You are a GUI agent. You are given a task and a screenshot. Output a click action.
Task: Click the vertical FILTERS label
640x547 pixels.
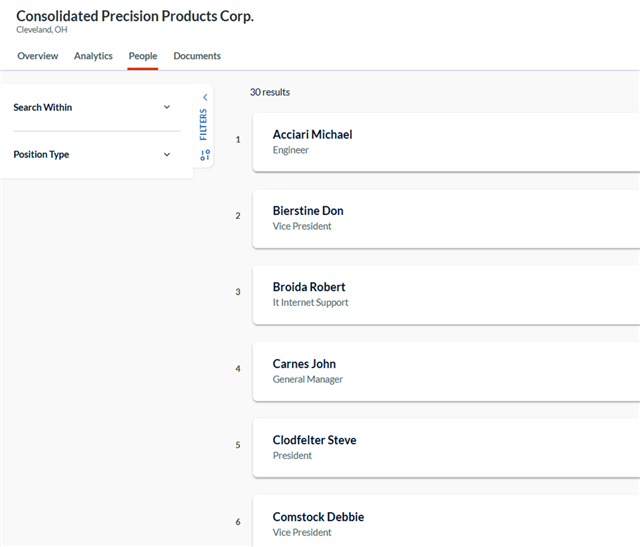coord(204,125)
